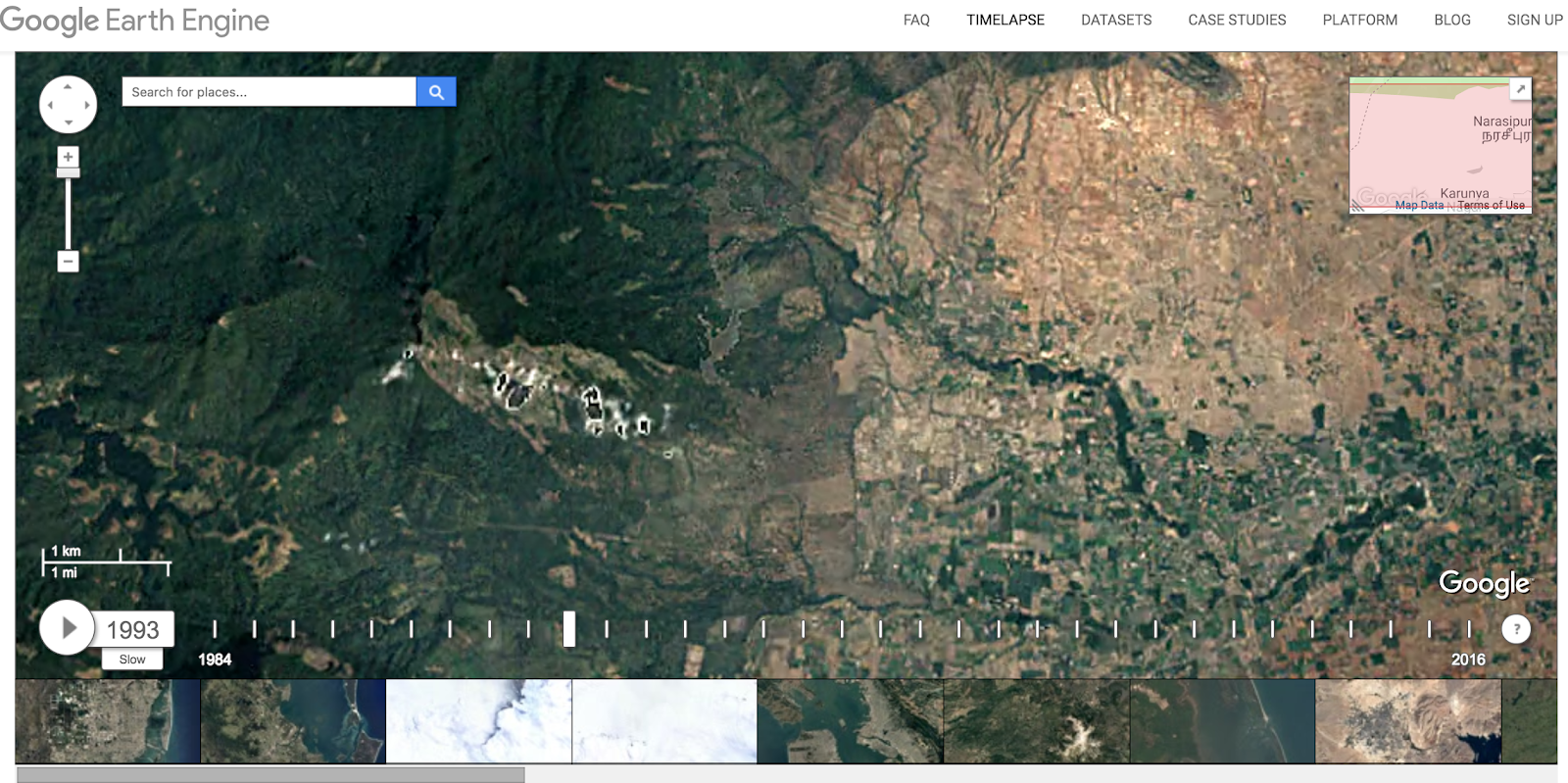
Task: Open the Case Studies page
Action: coord(1237,20)
